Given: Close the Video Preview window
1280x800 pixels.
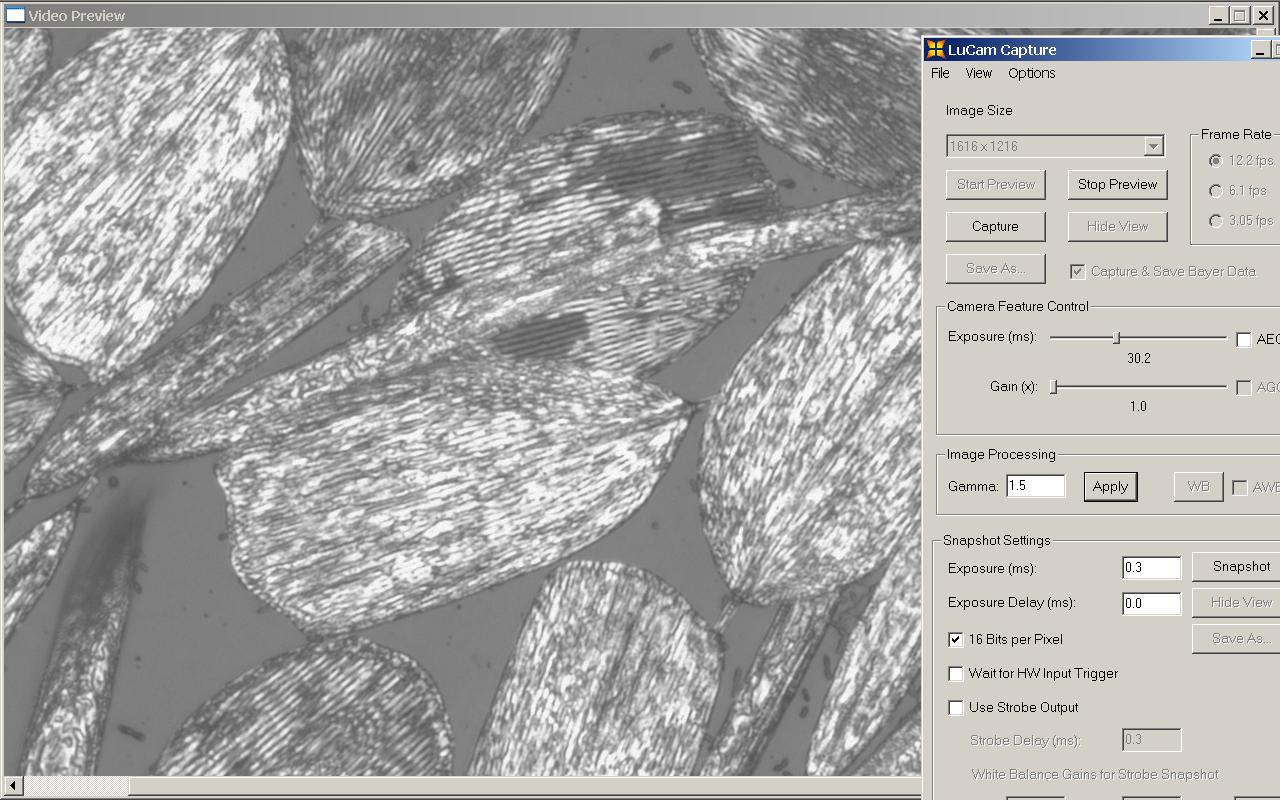Looking at the screenshot, I should pos(1263,15).
